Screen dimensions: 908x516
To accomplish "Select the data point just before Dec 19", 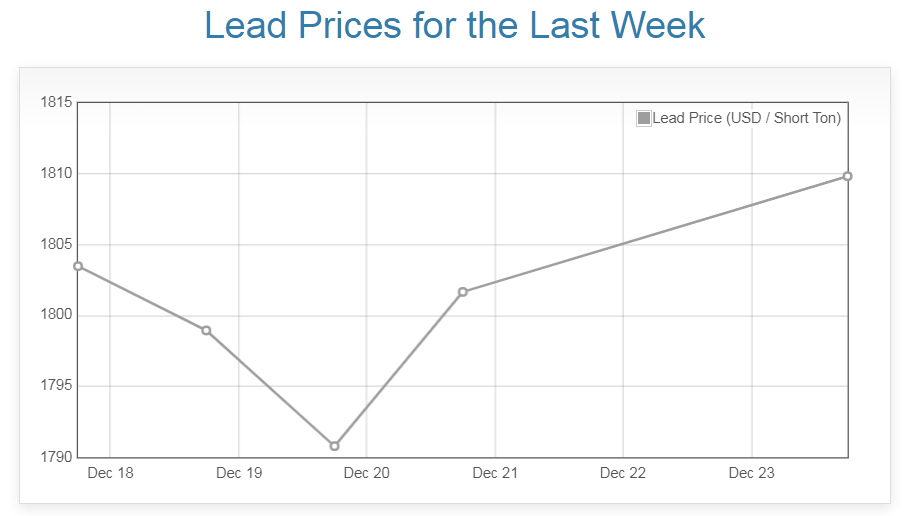I will point(206,330).
